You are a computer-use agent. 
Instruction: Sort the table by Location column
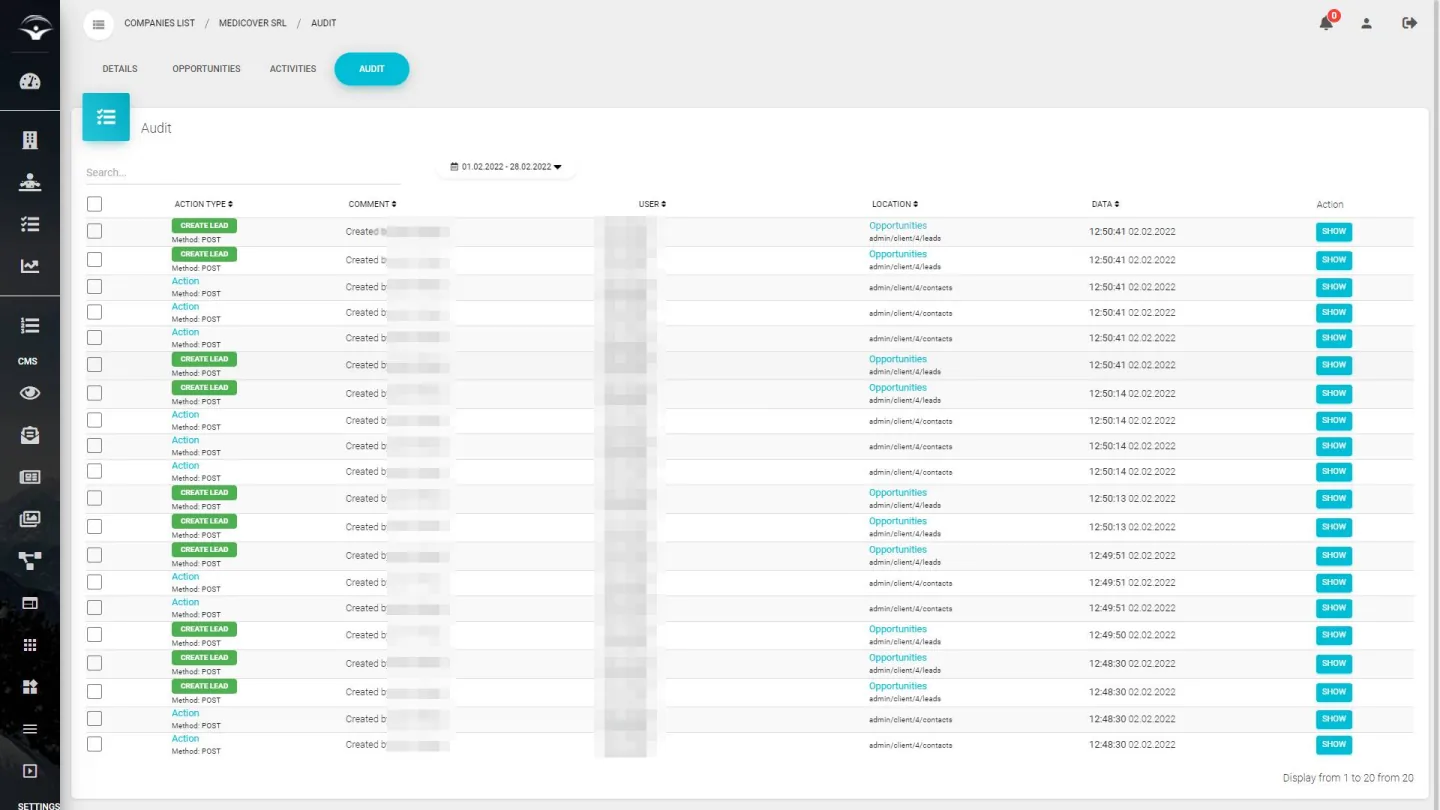pyautogui.click(x=895, y=204)
